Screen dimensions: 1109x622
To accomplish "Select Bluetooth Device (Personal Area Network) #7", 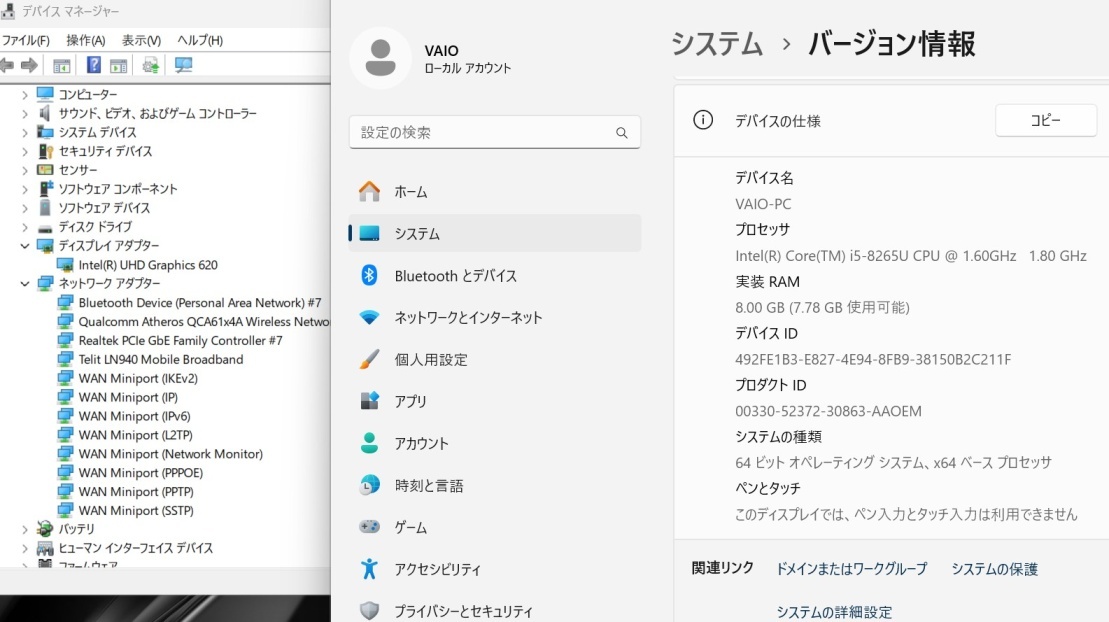I will pos(199,303).
